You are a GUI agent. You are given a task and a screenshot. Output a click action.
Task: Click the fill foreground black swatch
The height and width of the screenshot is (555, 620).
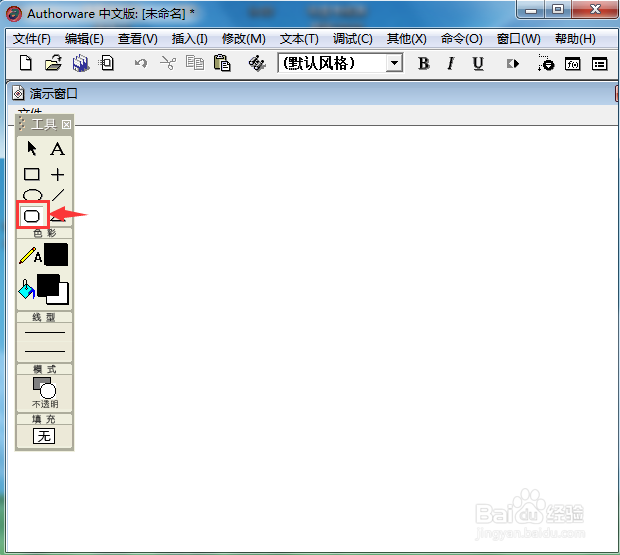pyautogui.click(x=48, y=285)
